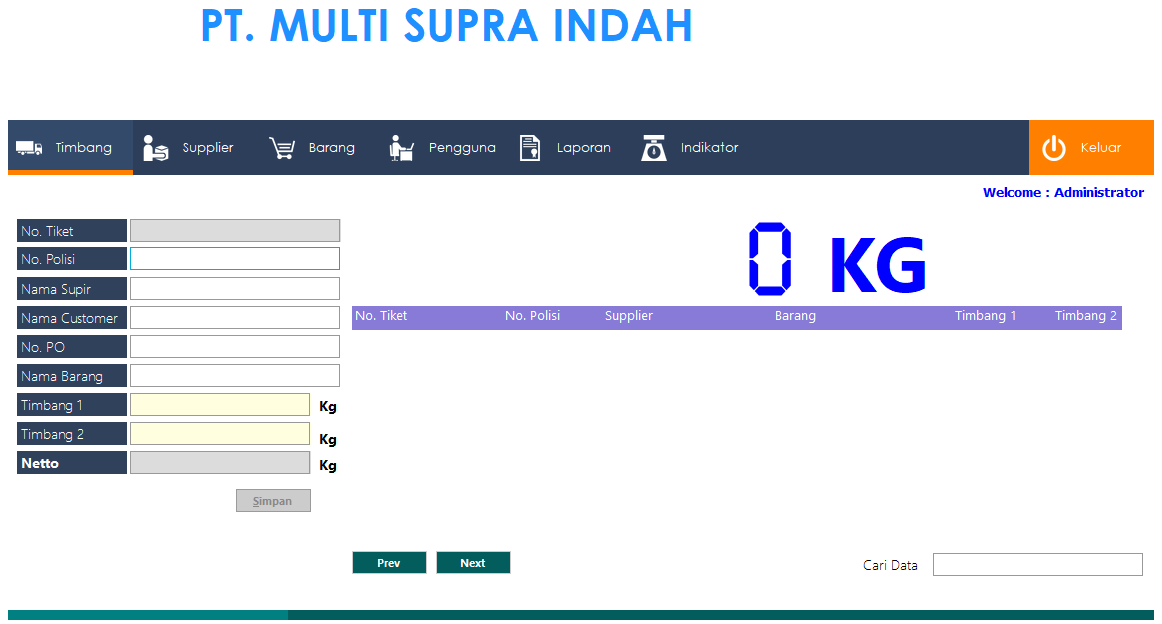Click the Timbang 1 column header
Viewport: 1162px width, 624px height.
(985, 316)
